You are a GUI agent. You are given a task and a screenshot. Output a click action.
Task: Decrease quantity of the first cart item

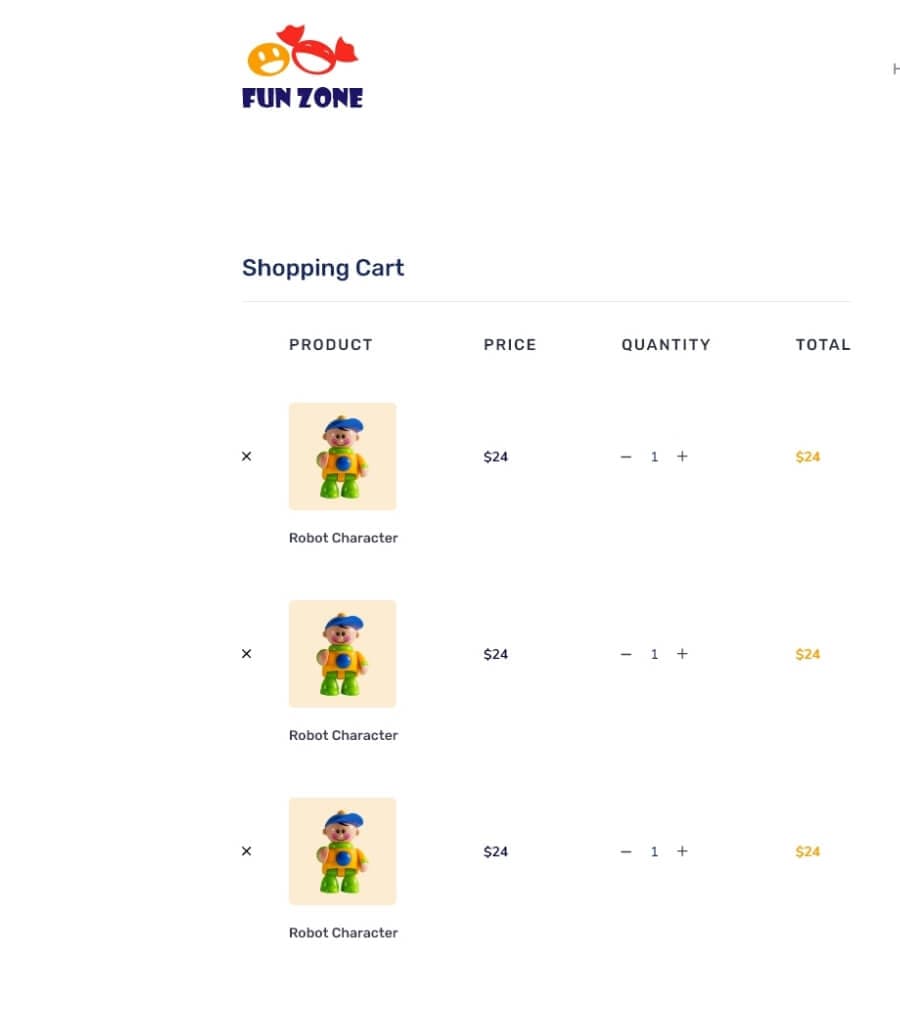click(x=626, y=456)
